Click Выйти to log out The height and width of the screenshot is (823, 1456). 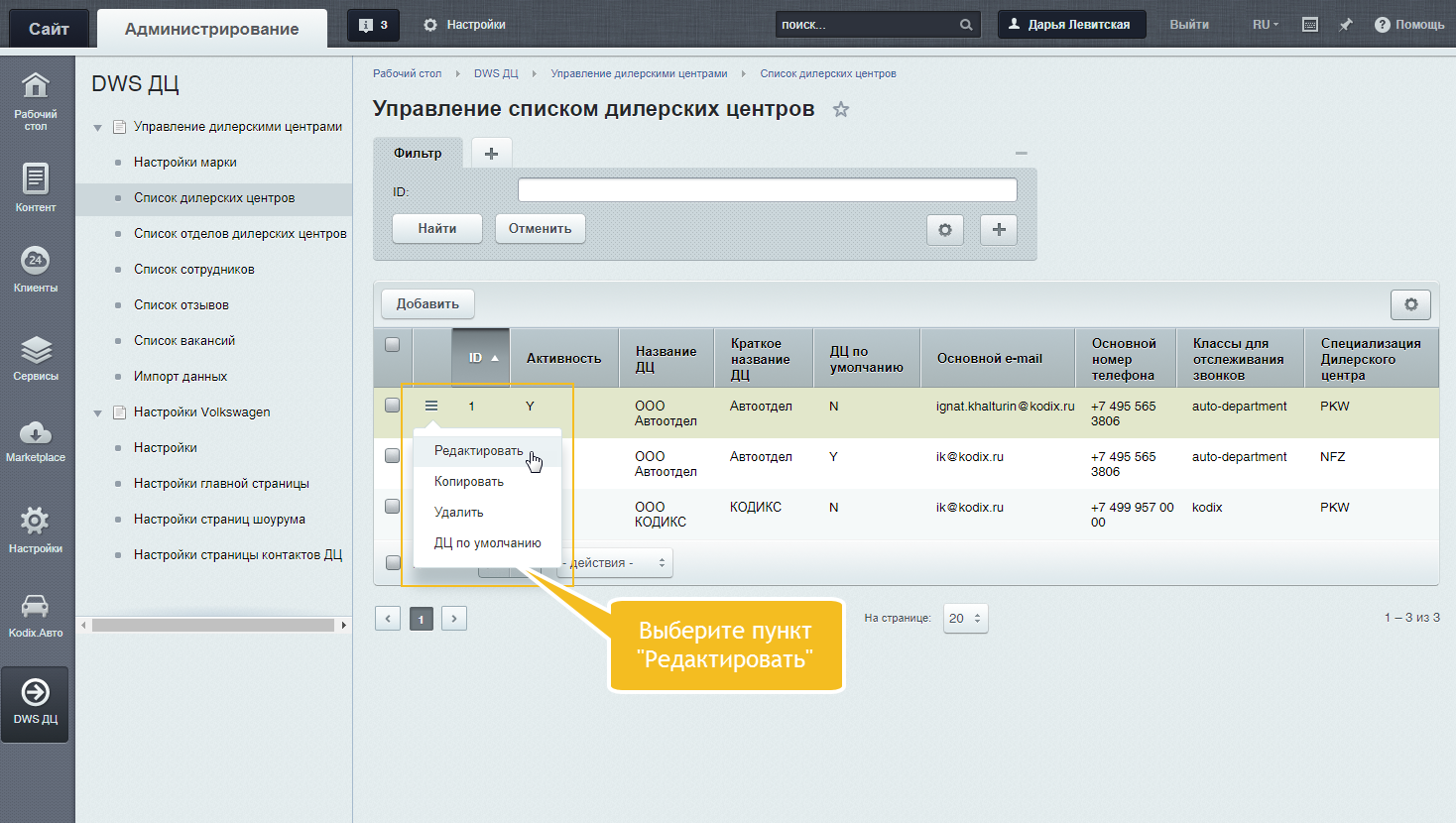[1189, 25]
